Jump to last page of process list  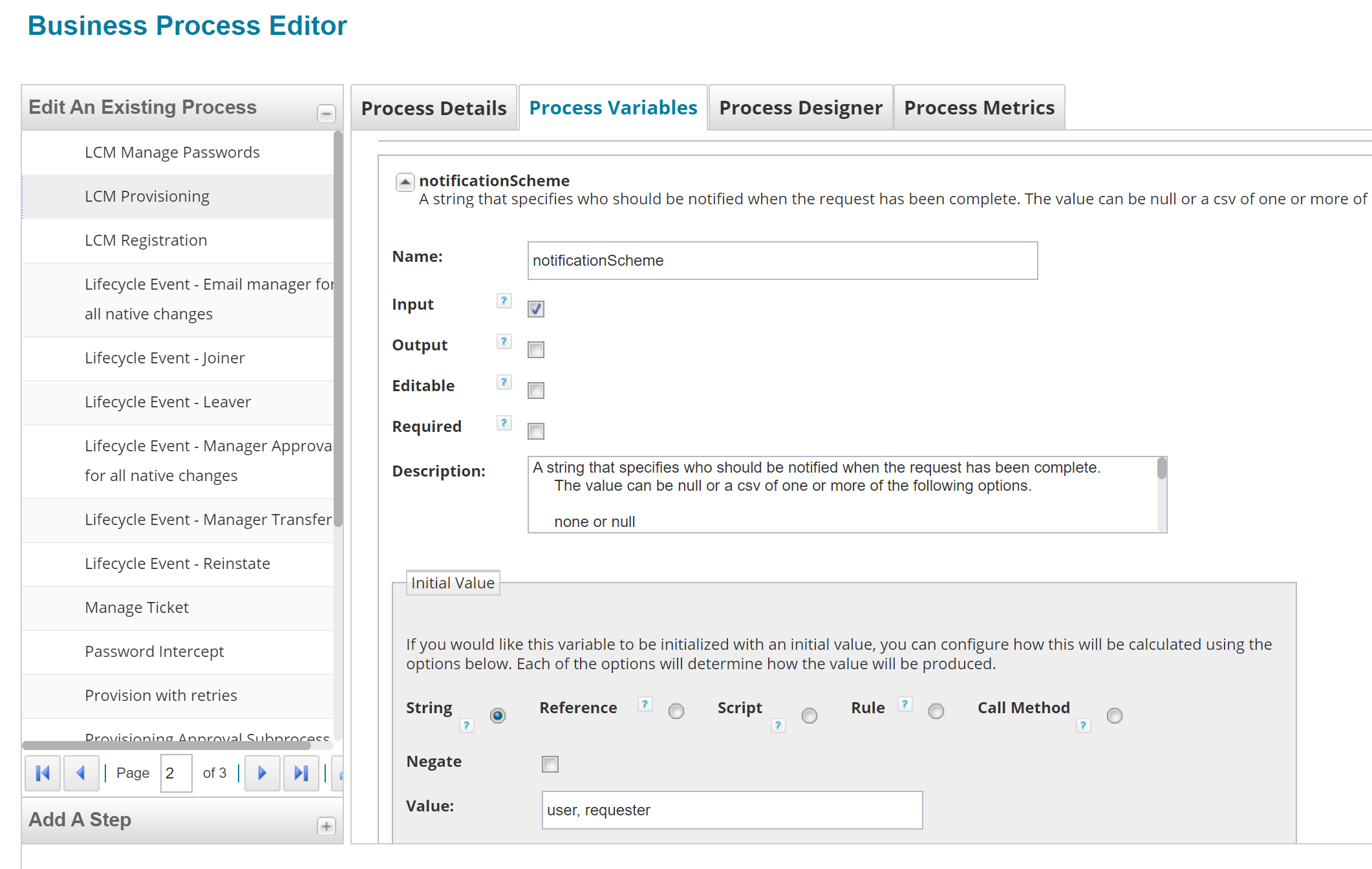301,773
